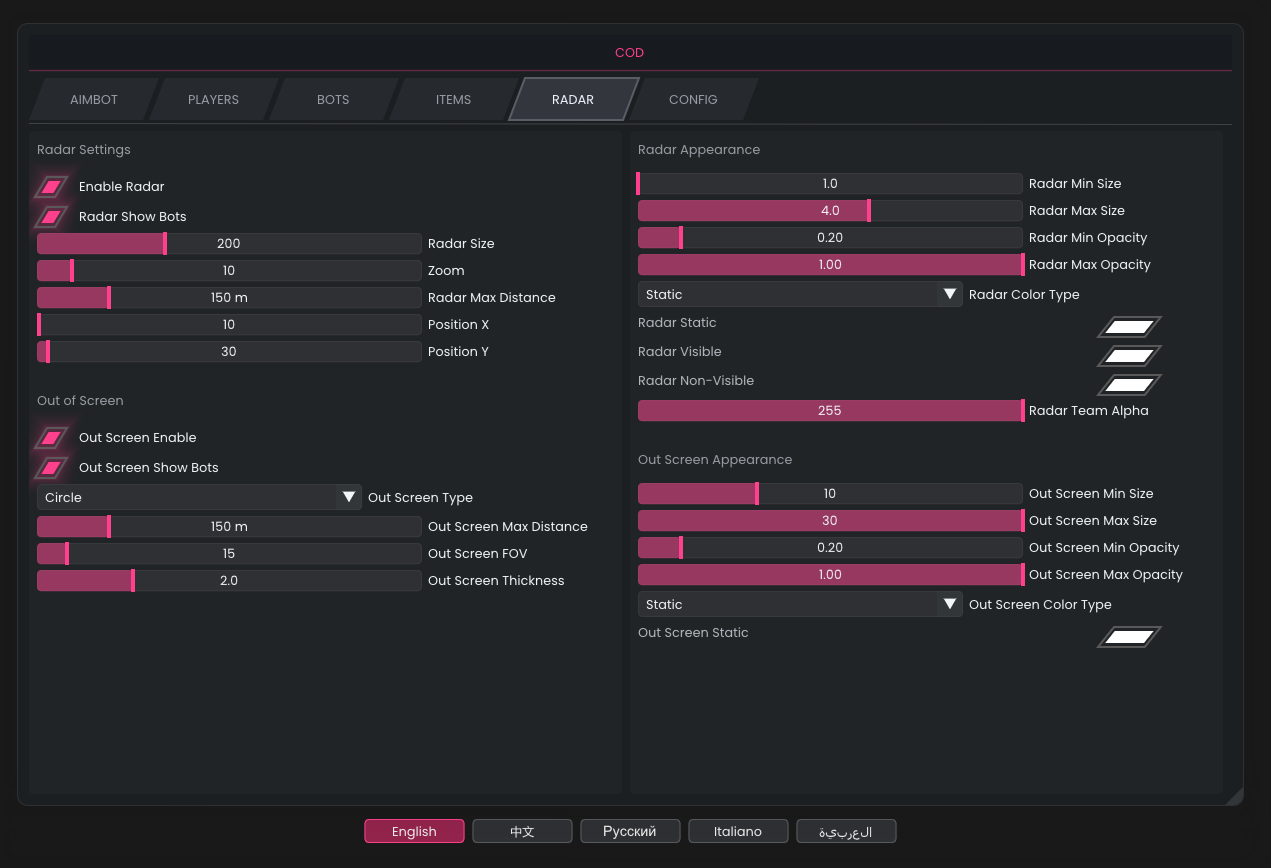This screenshot has width=1271, height=868.
Task: Uncheck Out Screen Show Bots
Action: [52, 468]
